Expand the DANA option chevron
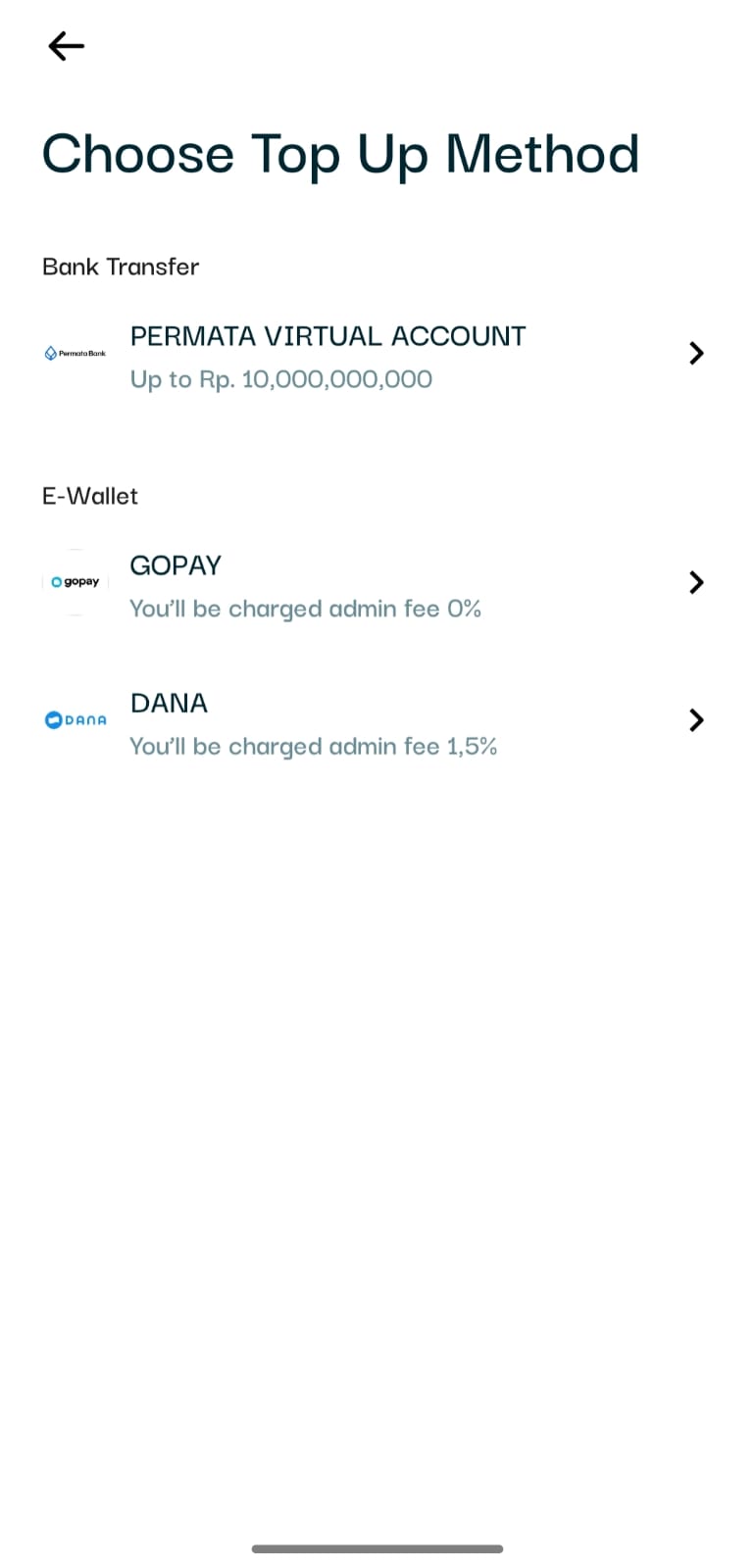The width and height of the screenshot is (755, 1568). [x=696, y=720]
